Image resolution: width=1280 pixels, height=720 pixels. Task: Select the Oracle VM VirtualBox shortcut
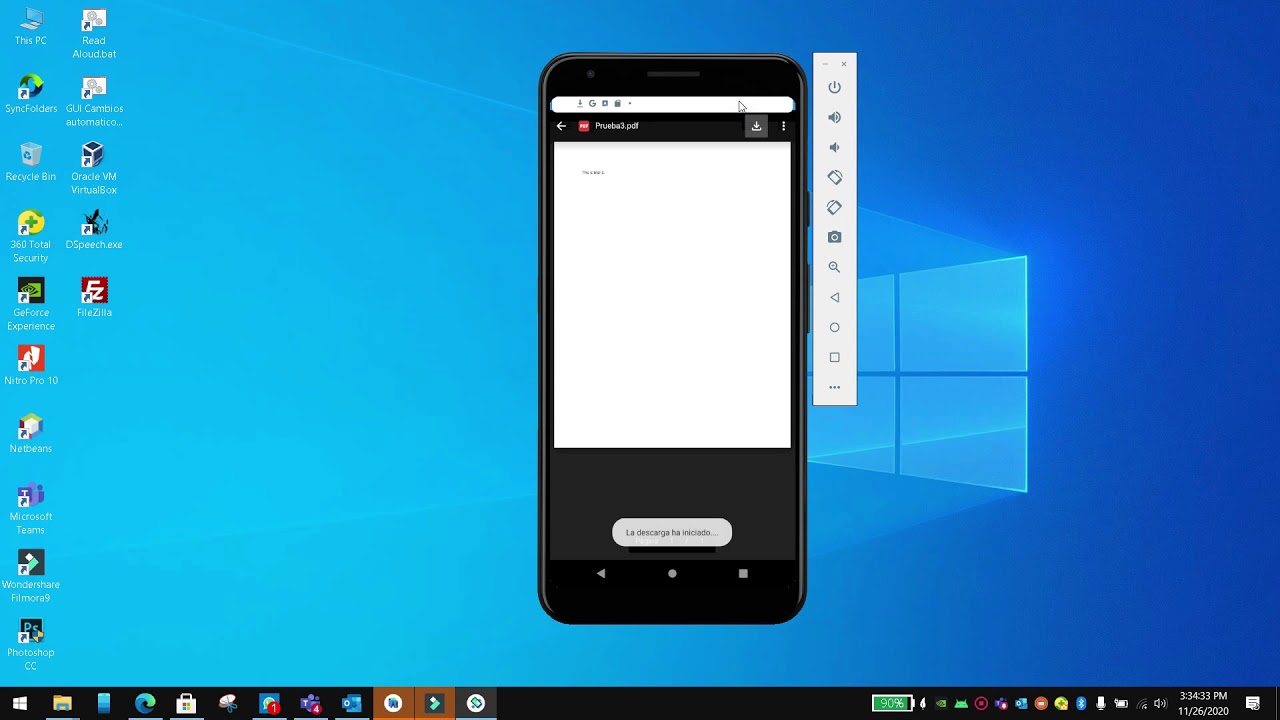click(94, 169)
